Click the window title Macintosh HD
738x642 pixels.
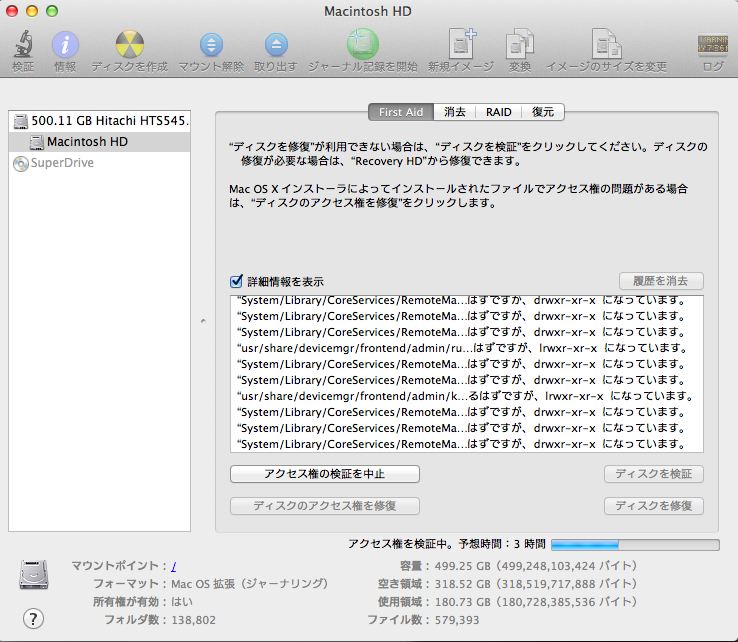pyautogui.click(x=368, y=11)
